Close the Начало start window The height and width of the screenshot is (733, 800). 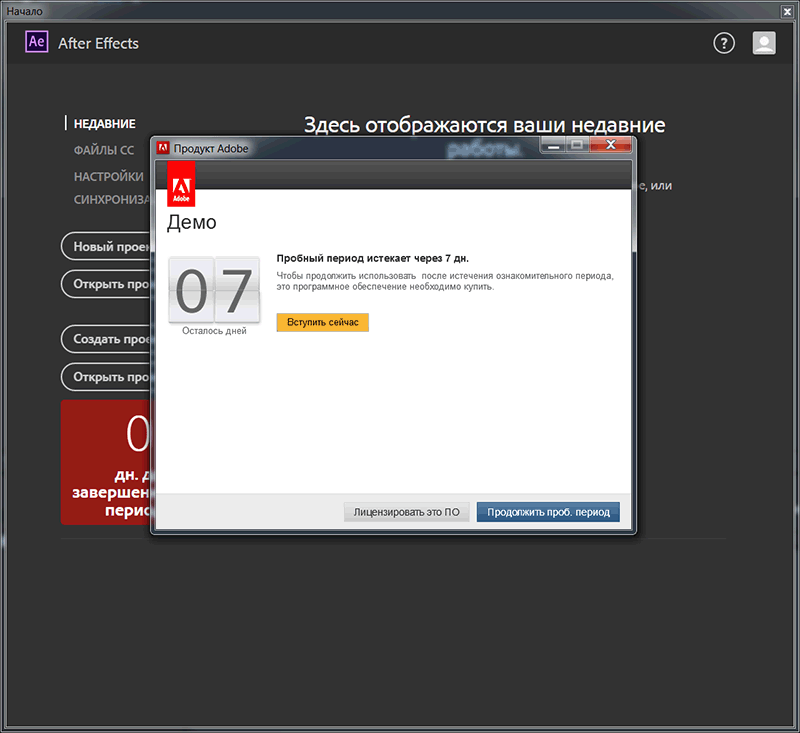[787, 11]
